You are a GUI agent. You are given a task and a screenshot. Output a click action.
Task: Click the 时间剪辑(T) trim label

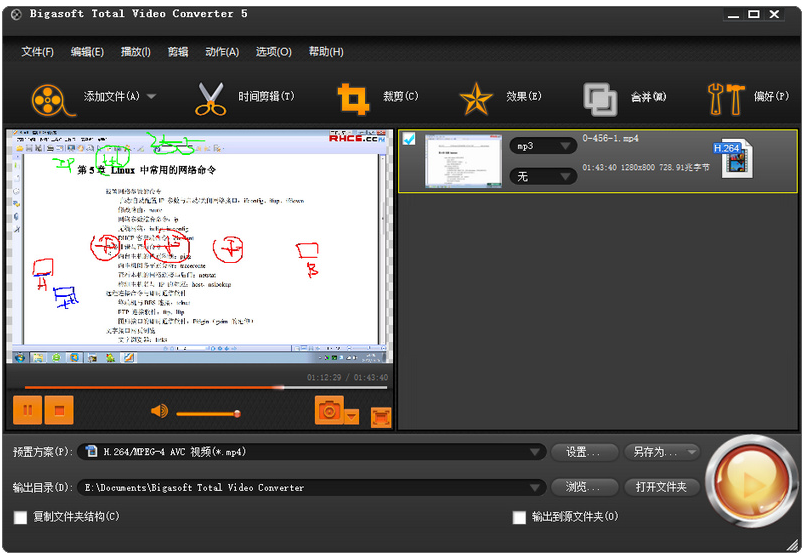(x=266, y=96)
